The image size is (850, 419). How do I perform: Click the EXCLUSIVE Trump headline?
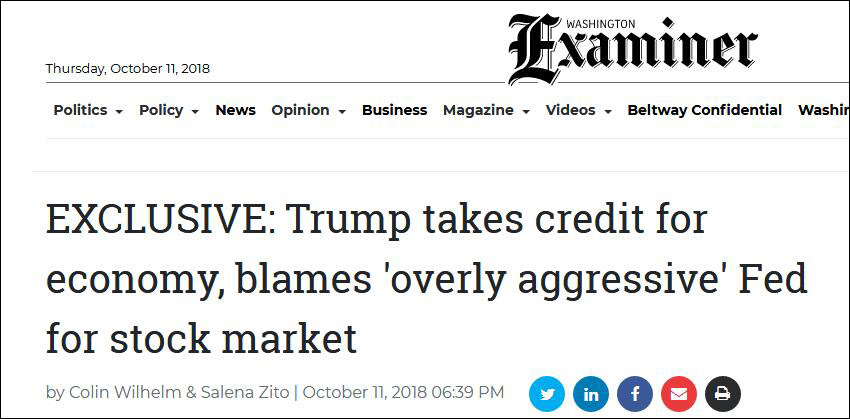425,280
